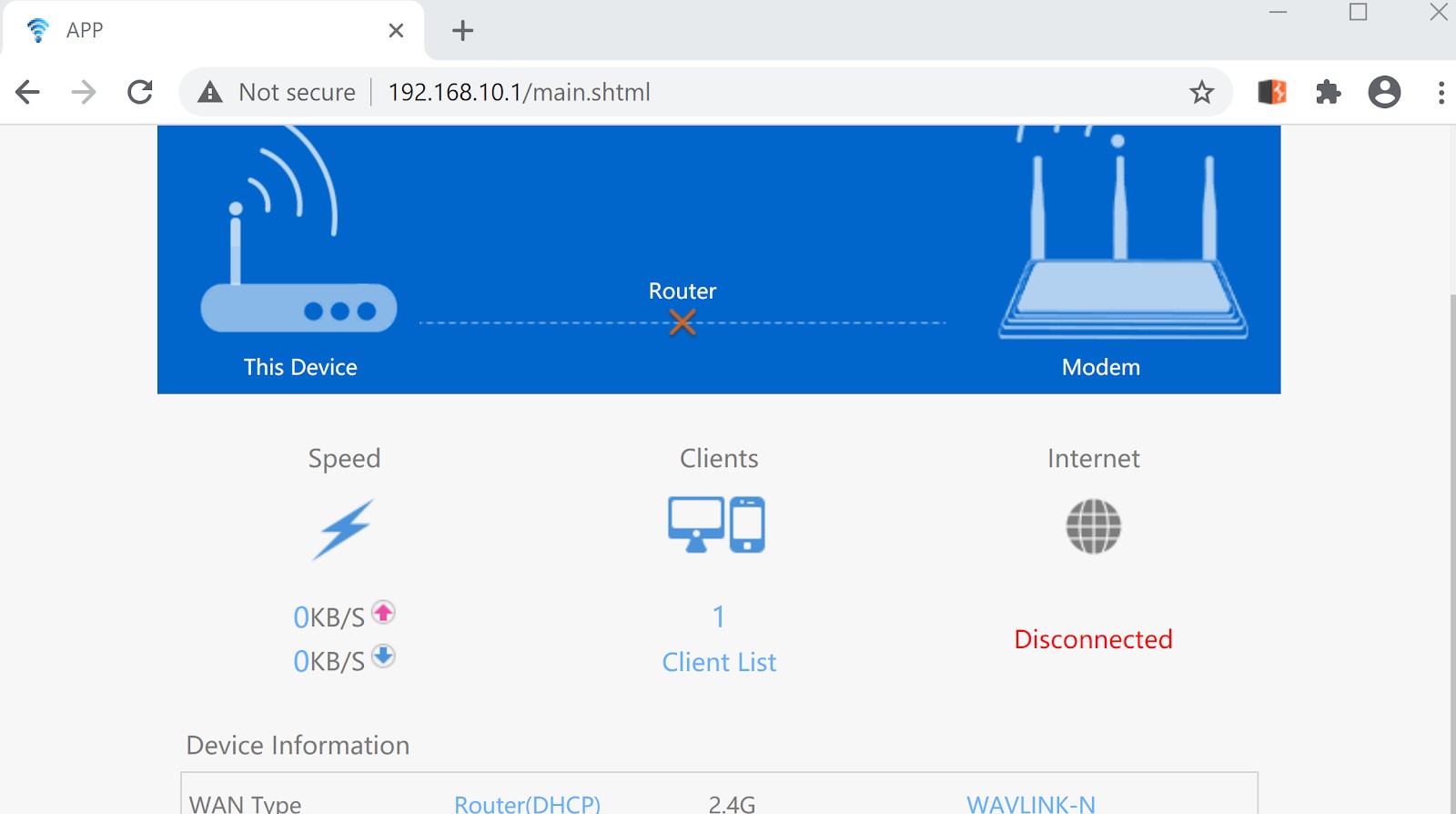The image size is (1456, 814).
Task: Click the 2.4G band label
Action: [x=732, y=804]
